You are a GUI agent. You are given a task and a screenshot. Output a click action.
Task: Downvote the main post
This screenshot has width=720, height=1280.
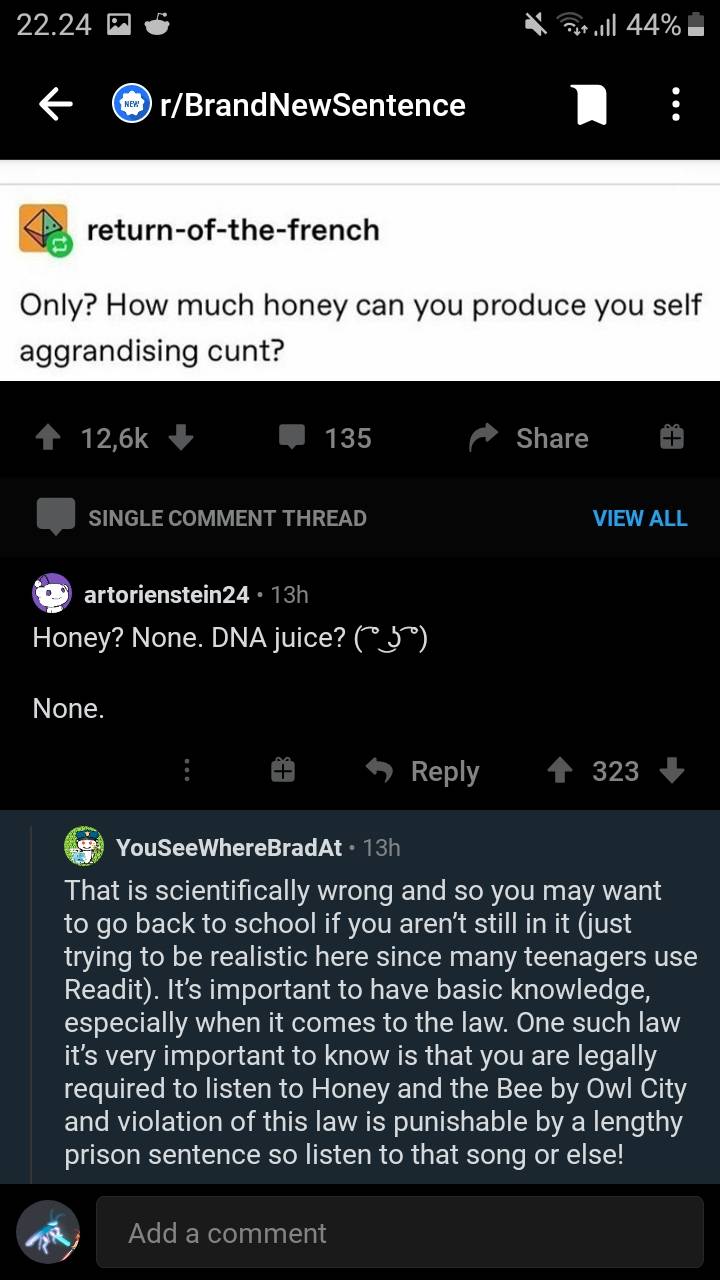[180, 438]
